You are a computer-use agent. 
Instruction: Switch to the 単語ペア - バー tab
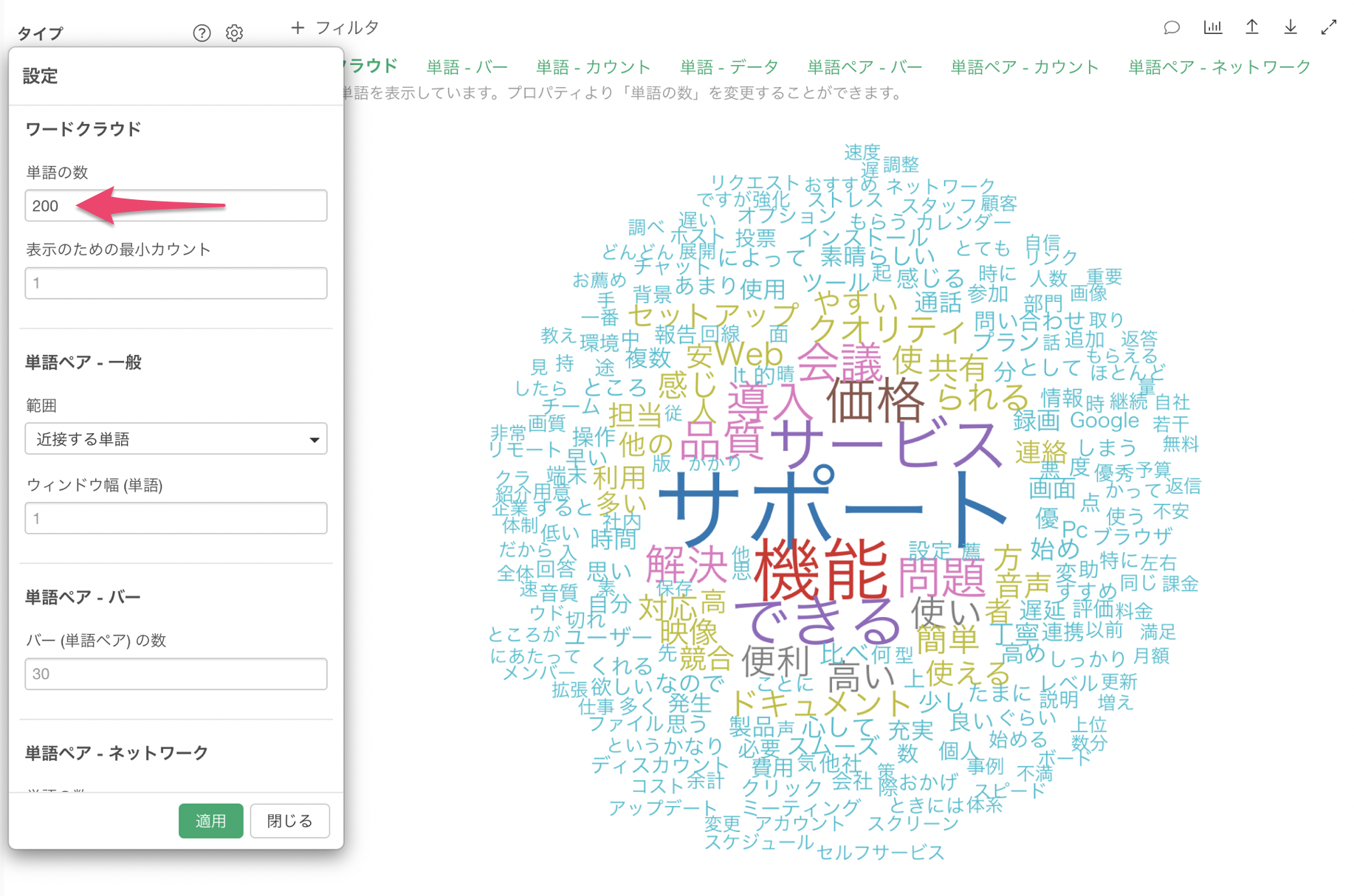pos(865,67)
